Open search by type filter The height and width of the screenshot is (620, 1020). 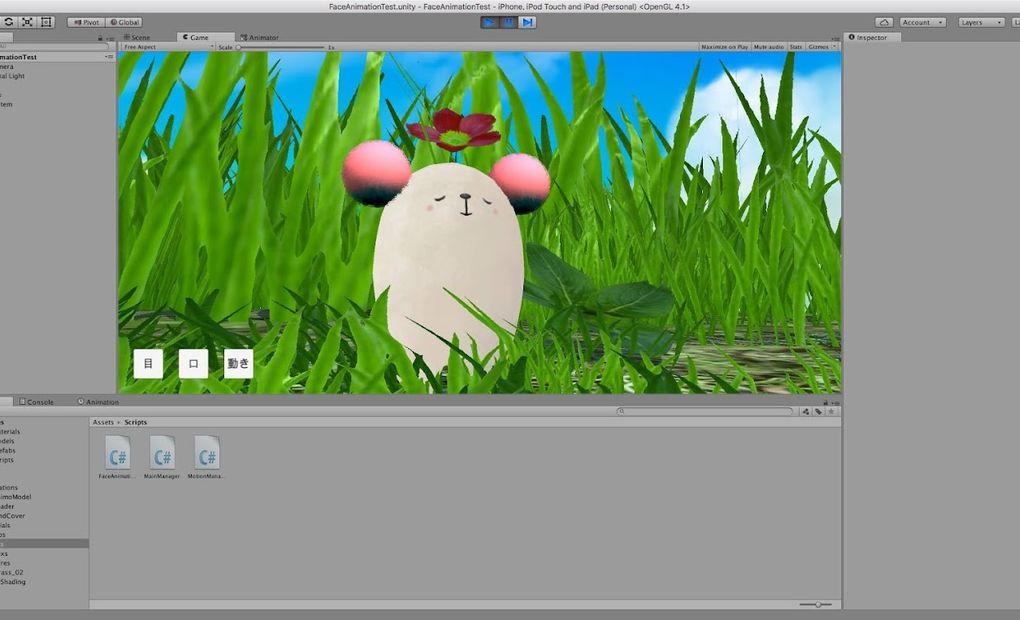pos(806,411)
